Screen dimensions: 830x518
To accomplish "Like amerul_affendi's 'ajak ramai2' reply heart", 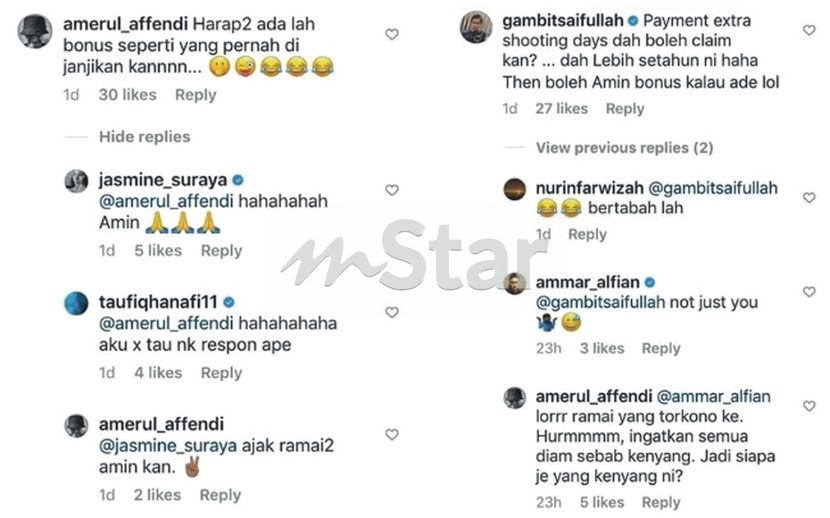I will tap(392, 434).
